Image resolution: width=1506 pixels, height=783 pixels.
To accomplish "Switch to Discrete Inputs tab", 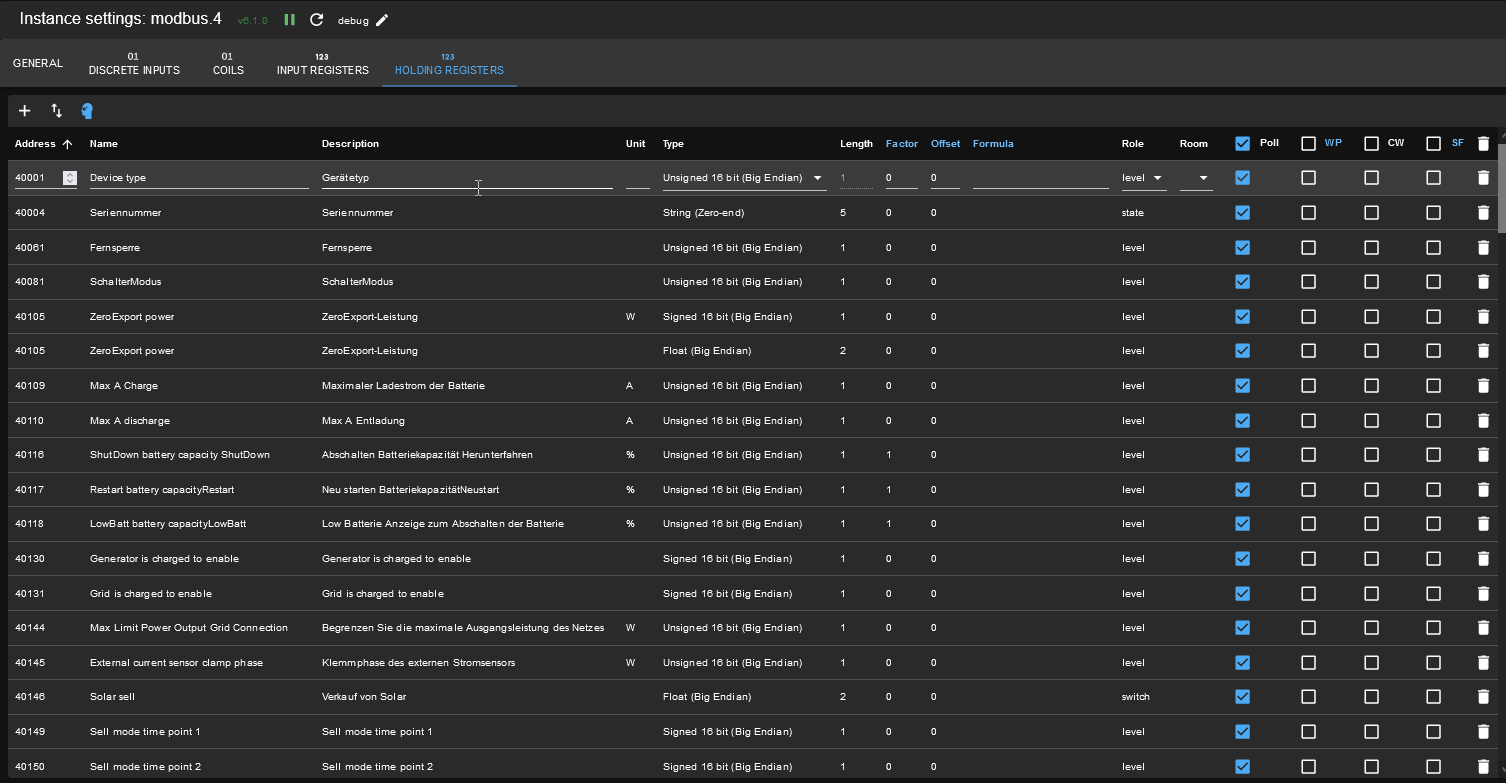I will coord(134,64).
